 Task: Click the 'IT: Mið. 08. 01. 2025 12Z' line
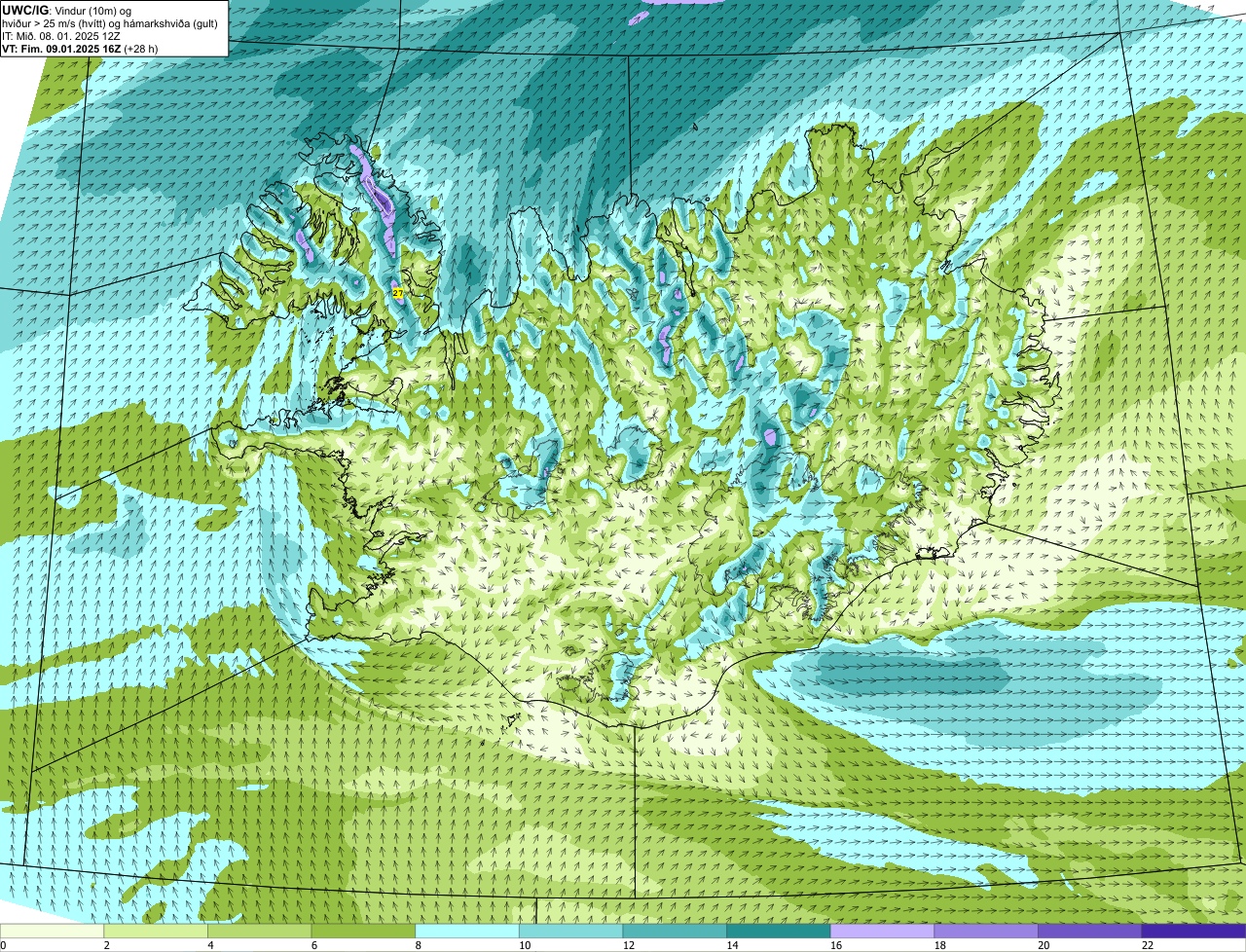coord(61,36)
